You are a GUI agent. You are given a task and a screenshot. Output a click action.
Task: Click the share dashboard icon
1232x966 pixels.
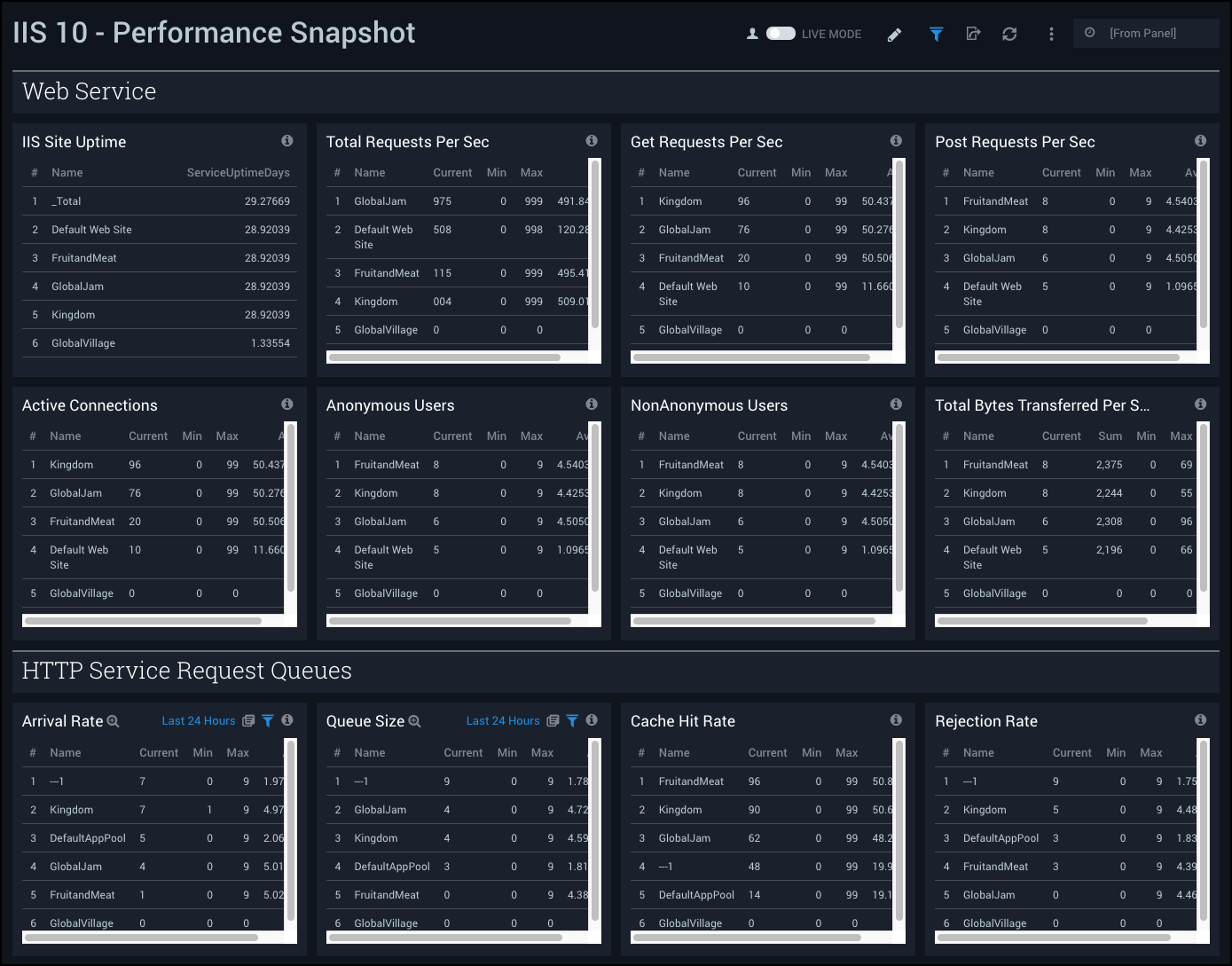pyautogui.click(x=973, y=34)
